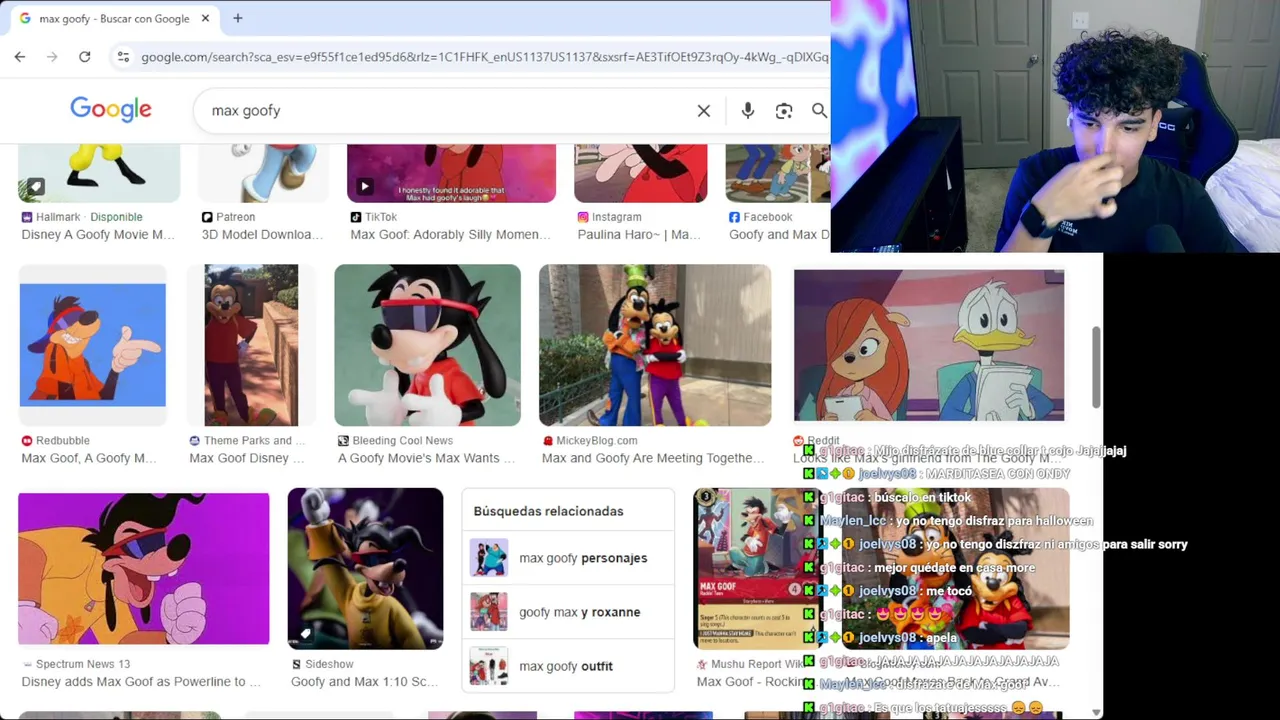1280x720 pixels.
Task: Click the 'Sideshow' source label
Action: click(329, 665)
